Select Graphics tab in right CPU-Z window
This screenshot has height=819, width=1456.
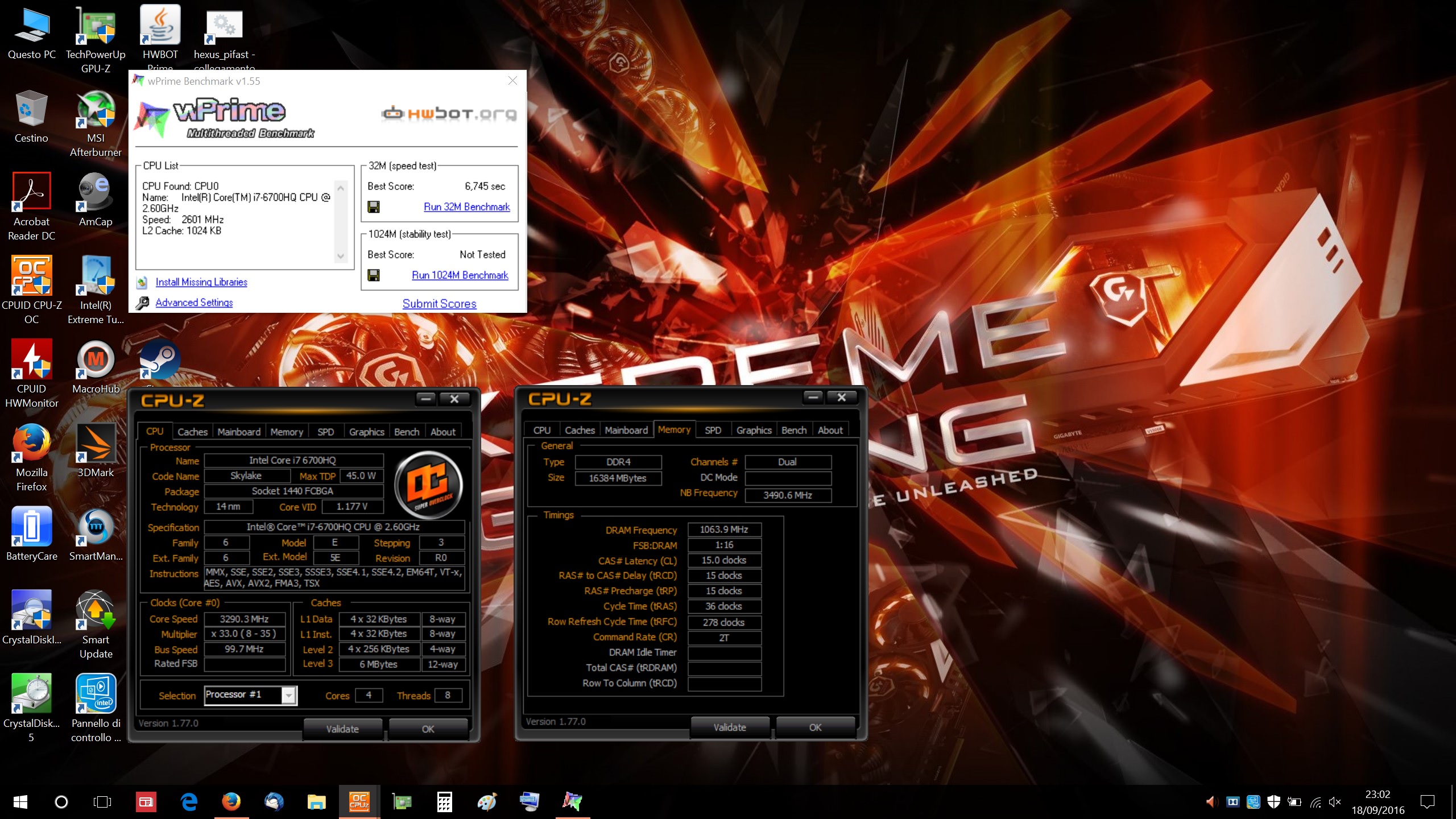coord(754,430)
